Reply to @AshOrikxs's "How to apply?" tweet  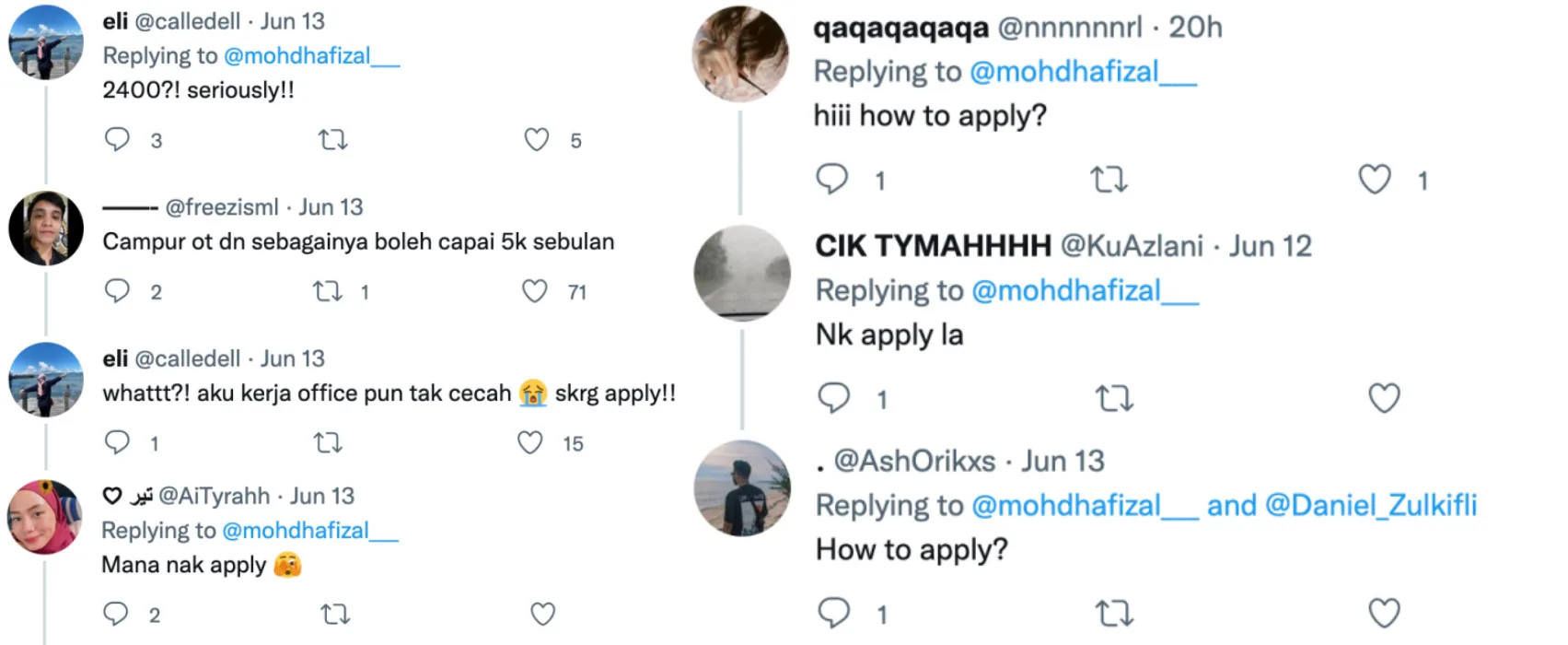click(834, 613)
